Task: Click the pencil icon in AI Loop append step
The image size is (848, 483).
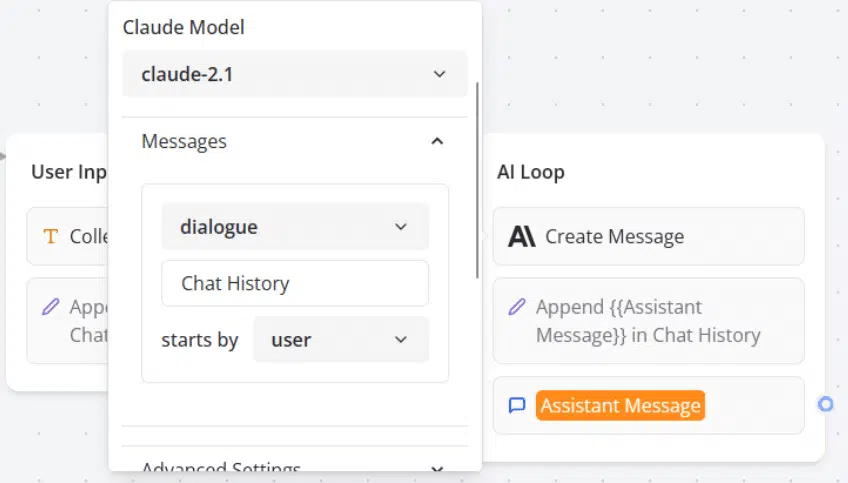Action: 516,307
